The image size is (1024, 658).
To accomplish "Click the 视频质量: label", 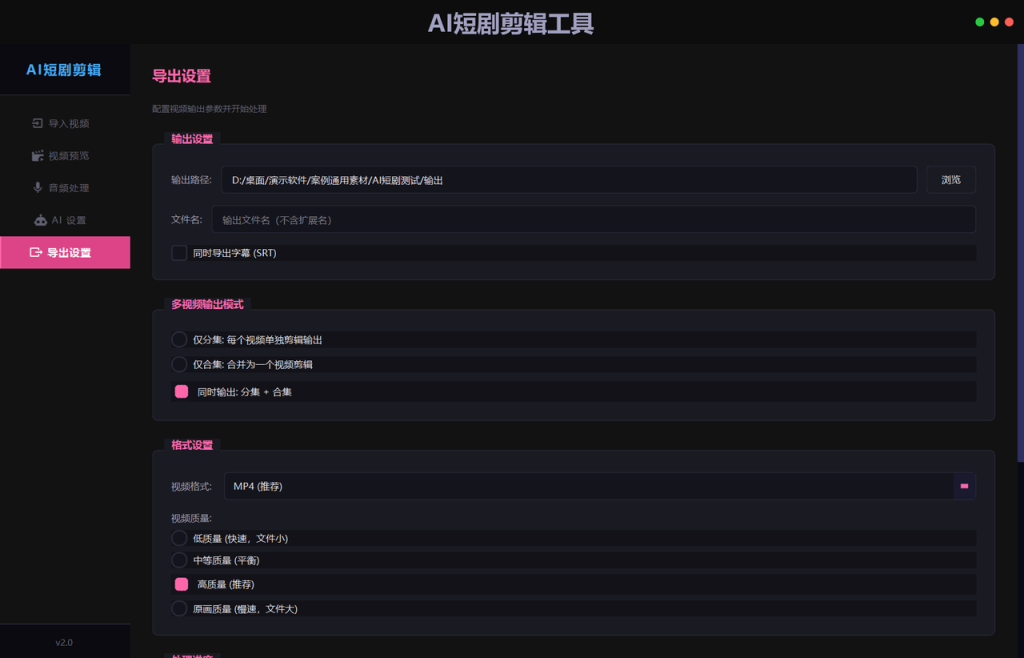I will pos(191,518).
